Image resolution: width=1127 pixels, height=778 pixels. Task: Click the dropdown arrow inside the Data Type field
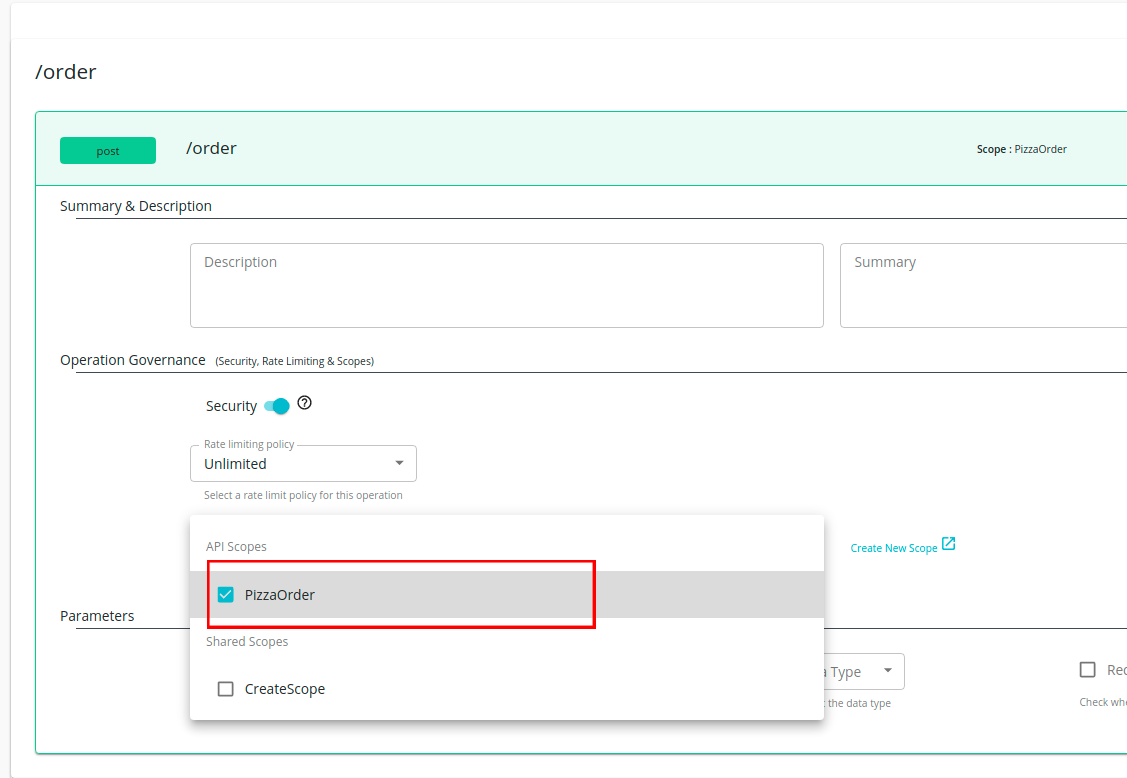click(x=888, y=671)
